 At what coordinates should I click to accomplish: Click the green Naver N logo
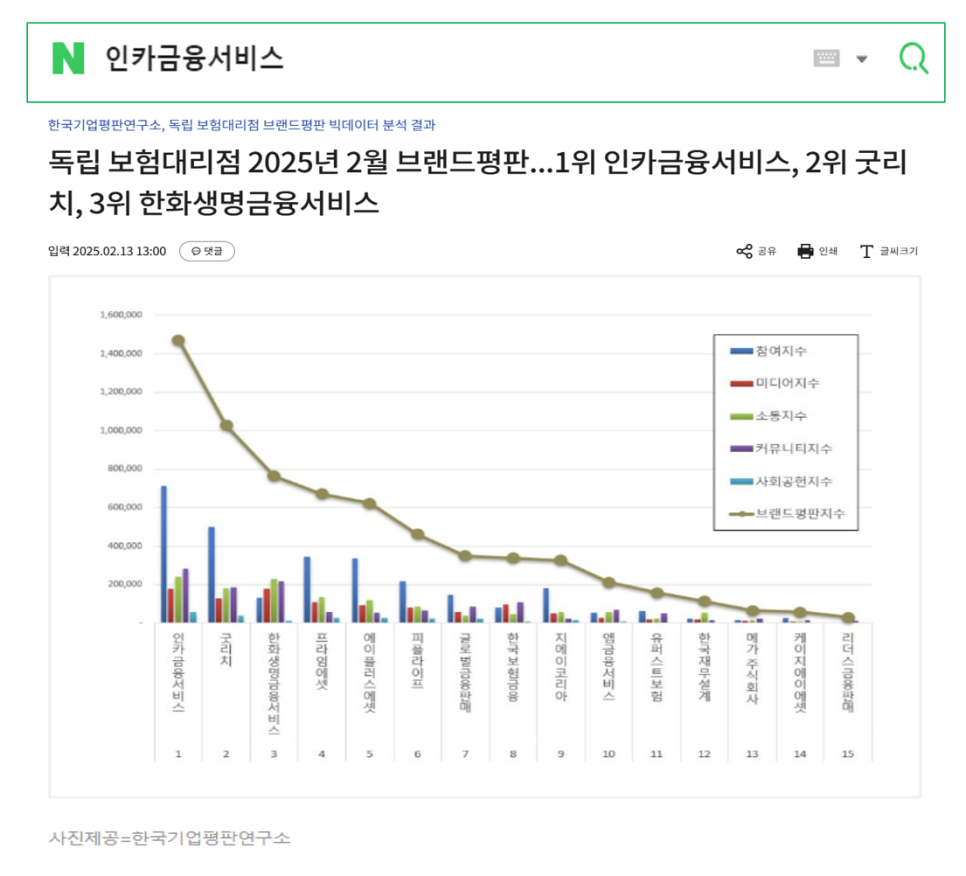point(68,59)
